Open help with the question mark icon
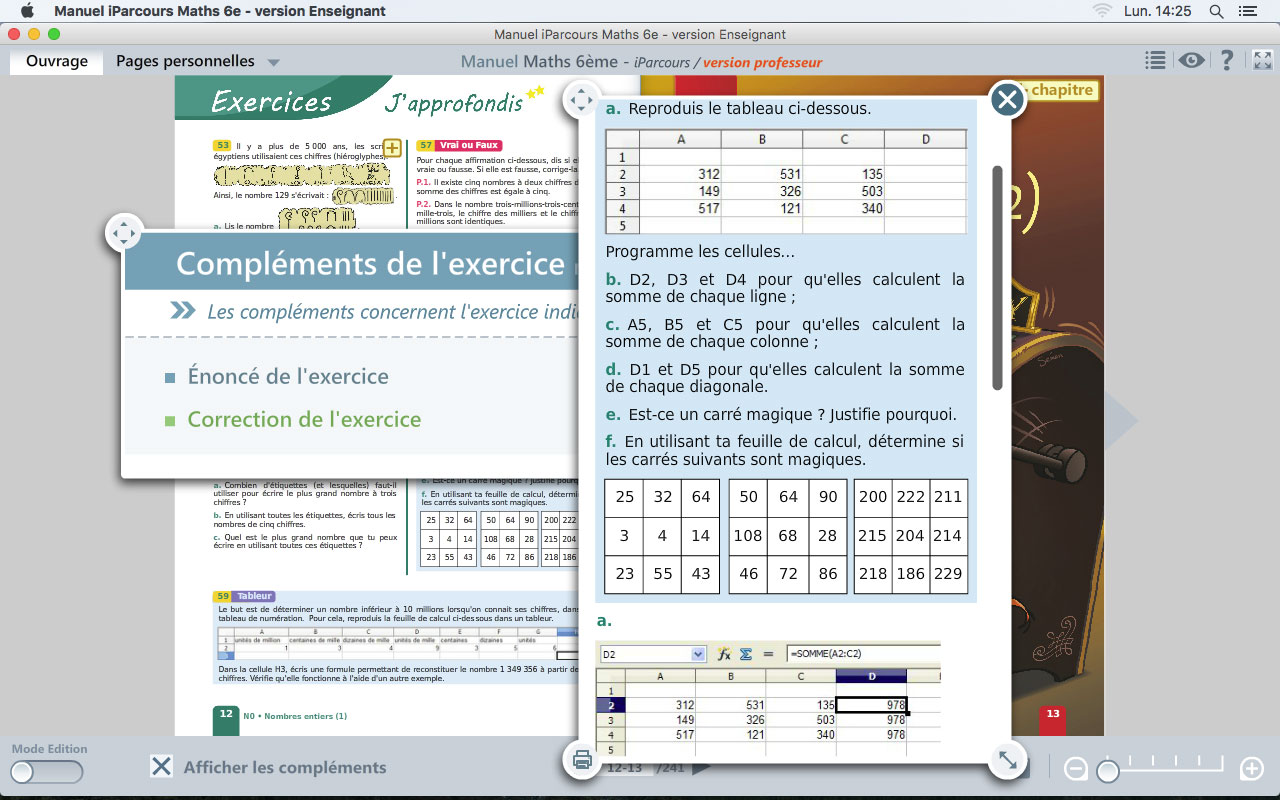Viewport: 1280px width, 800px height. click(1227, 61)
